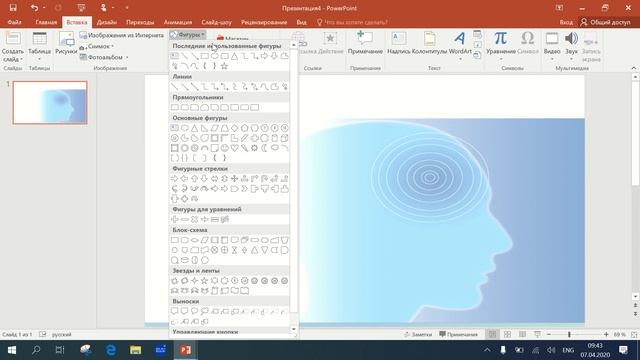Fit slide to current window
640x360 pixels.
point(634,334)
